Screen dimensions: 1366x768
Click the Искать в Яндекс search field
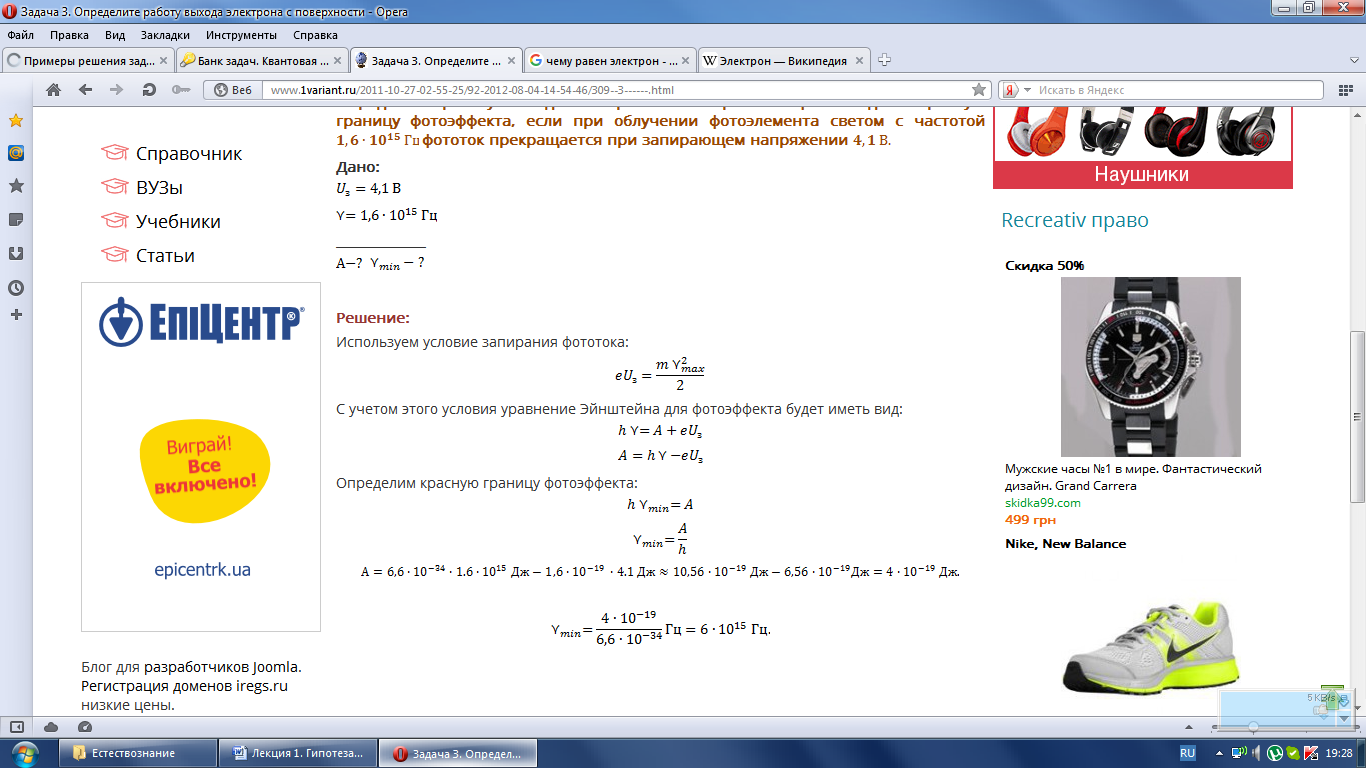[1190, 90]
